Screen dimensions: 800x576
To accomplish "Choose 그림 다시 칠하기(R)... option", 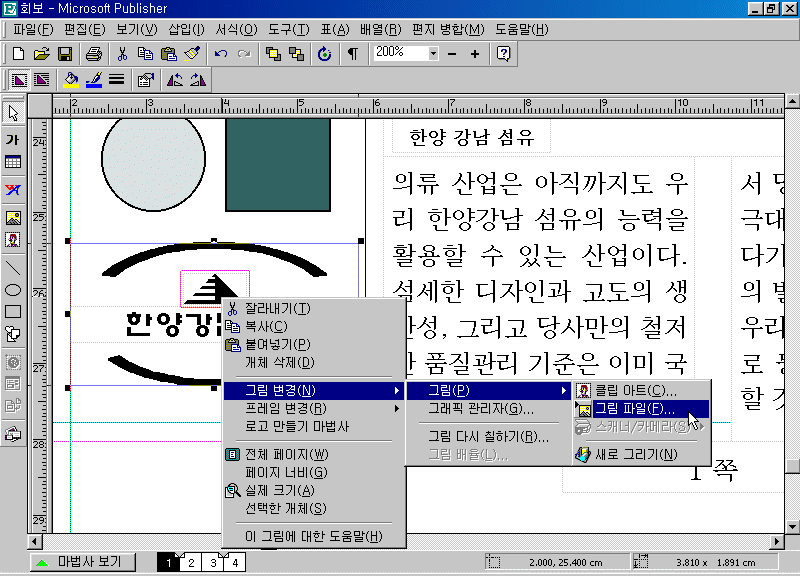I will point(489,437).
